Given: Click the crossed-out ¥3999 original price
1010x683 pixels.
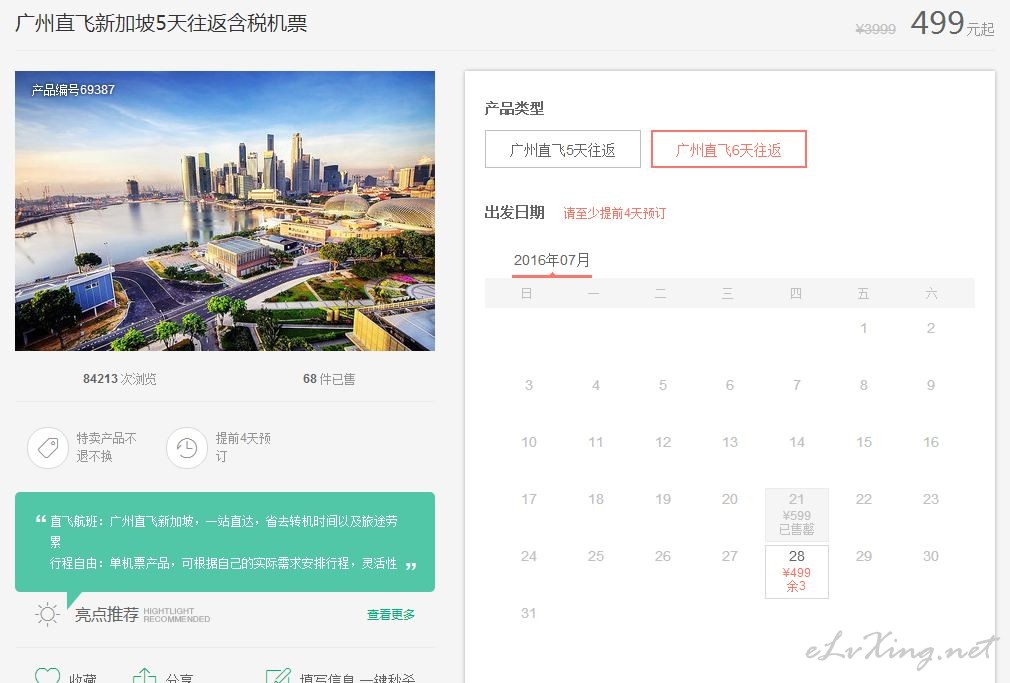Looking at the screenshot, I should click(x=875, y=29).
